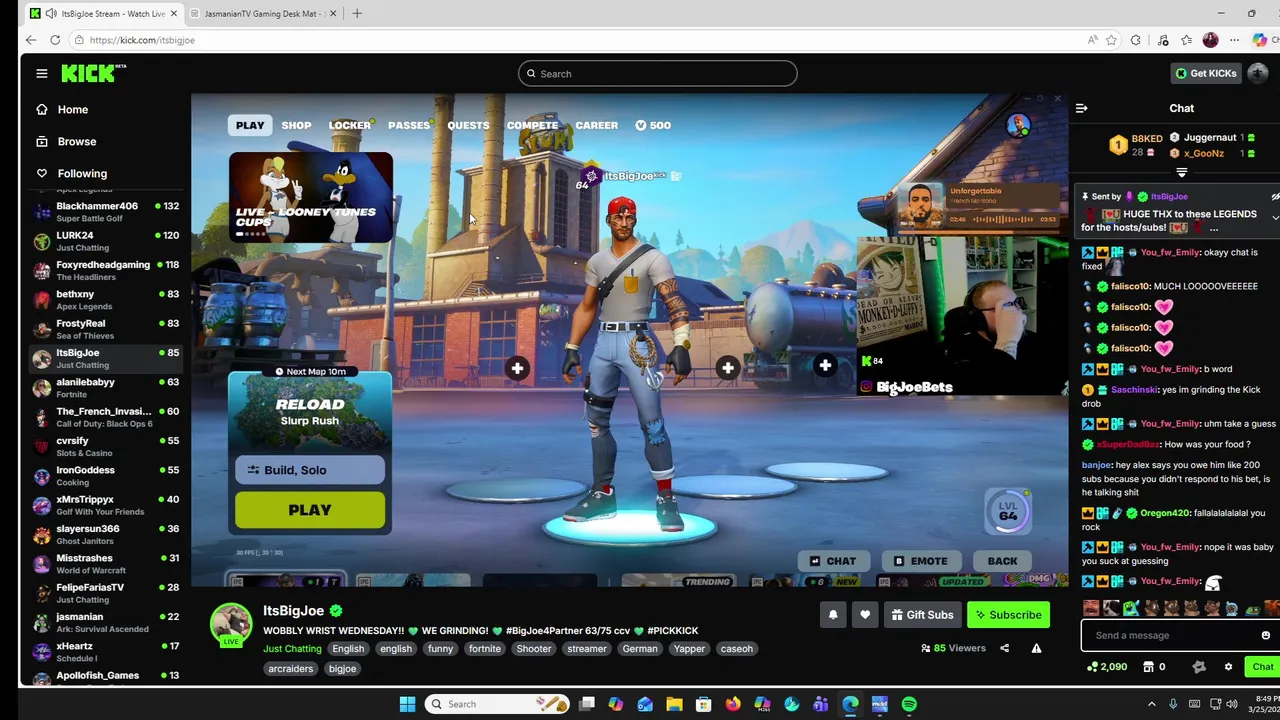Open the hamburger sidebar menu
The image size is (1280, 720).
click(x=42, y=73)
